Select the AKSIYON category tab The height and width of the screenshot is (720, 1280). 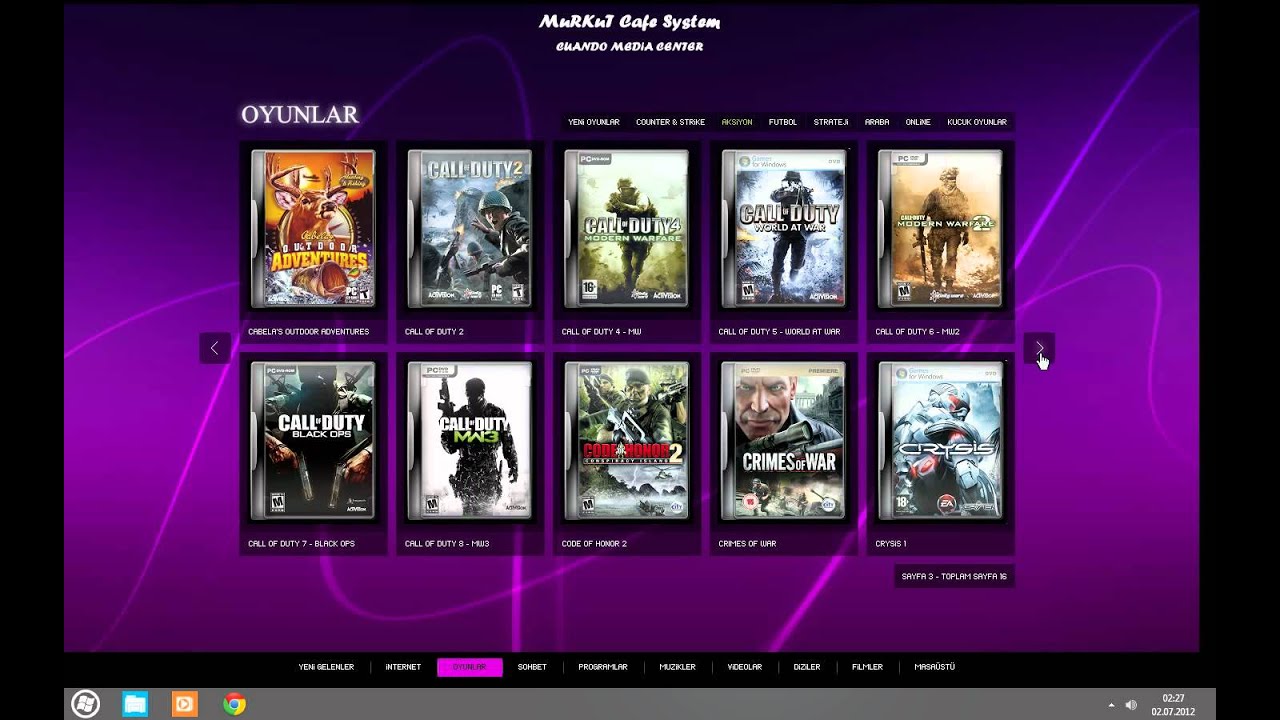tap(737, 122)
